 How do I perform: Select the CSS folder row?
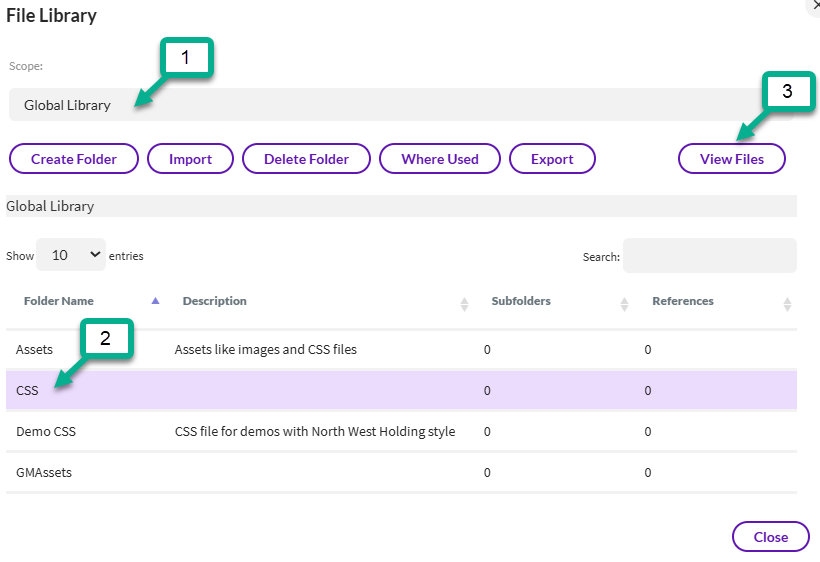click(x=27, y=391)
